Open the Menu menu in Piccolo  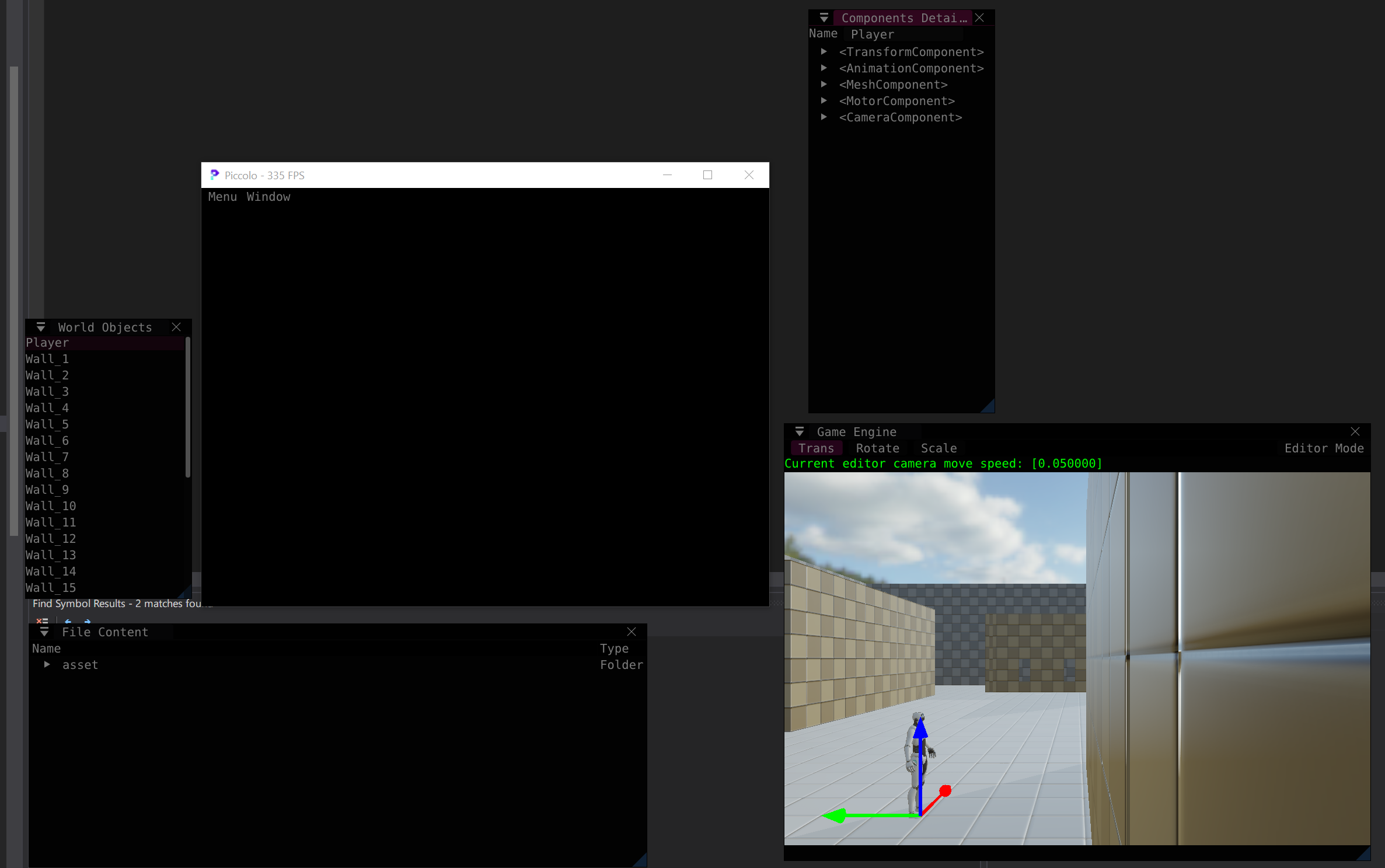click(222, 197)
